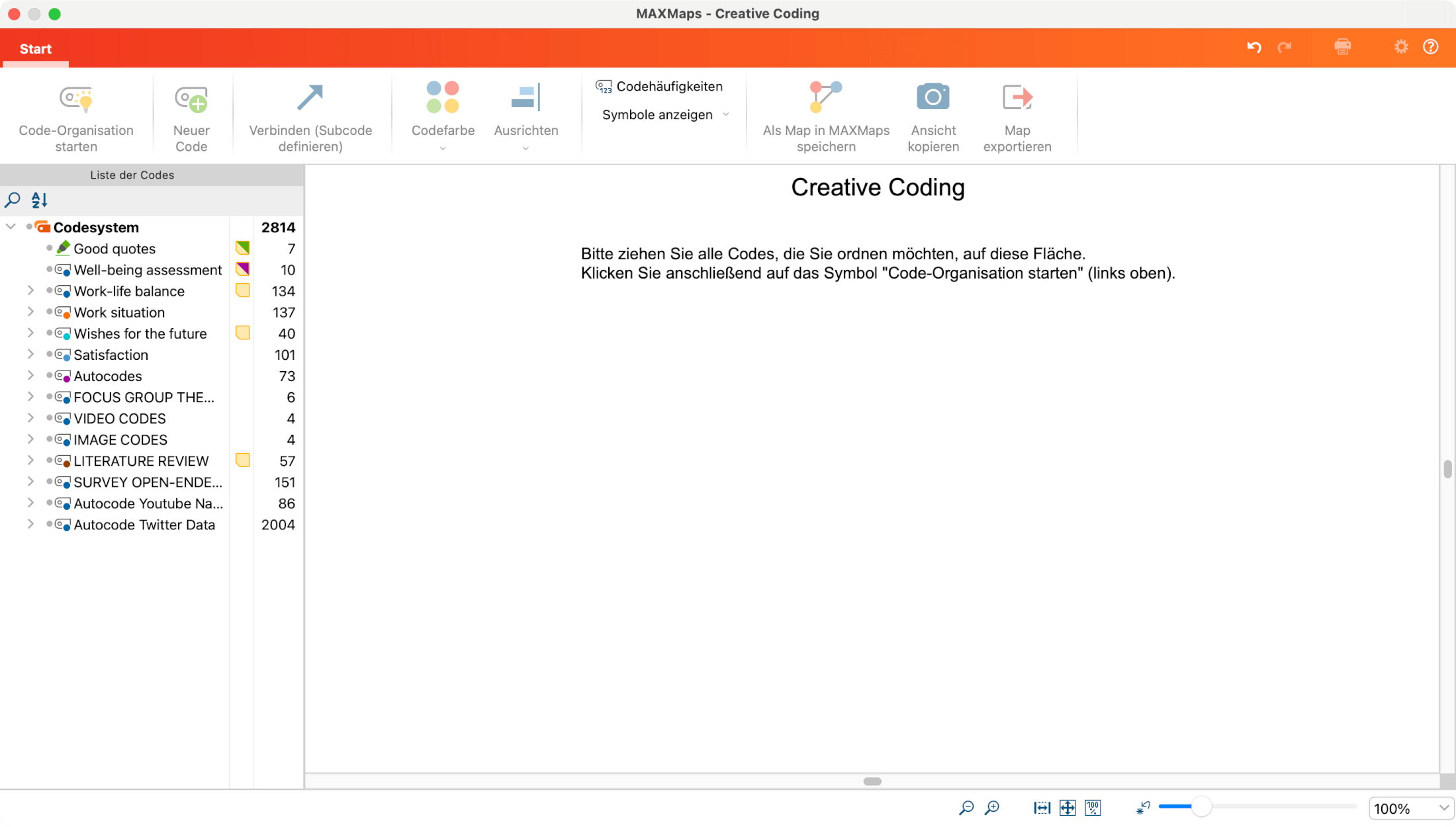Export map via Map exportieren icon

pyautogui.click(x=1017, y=99)
